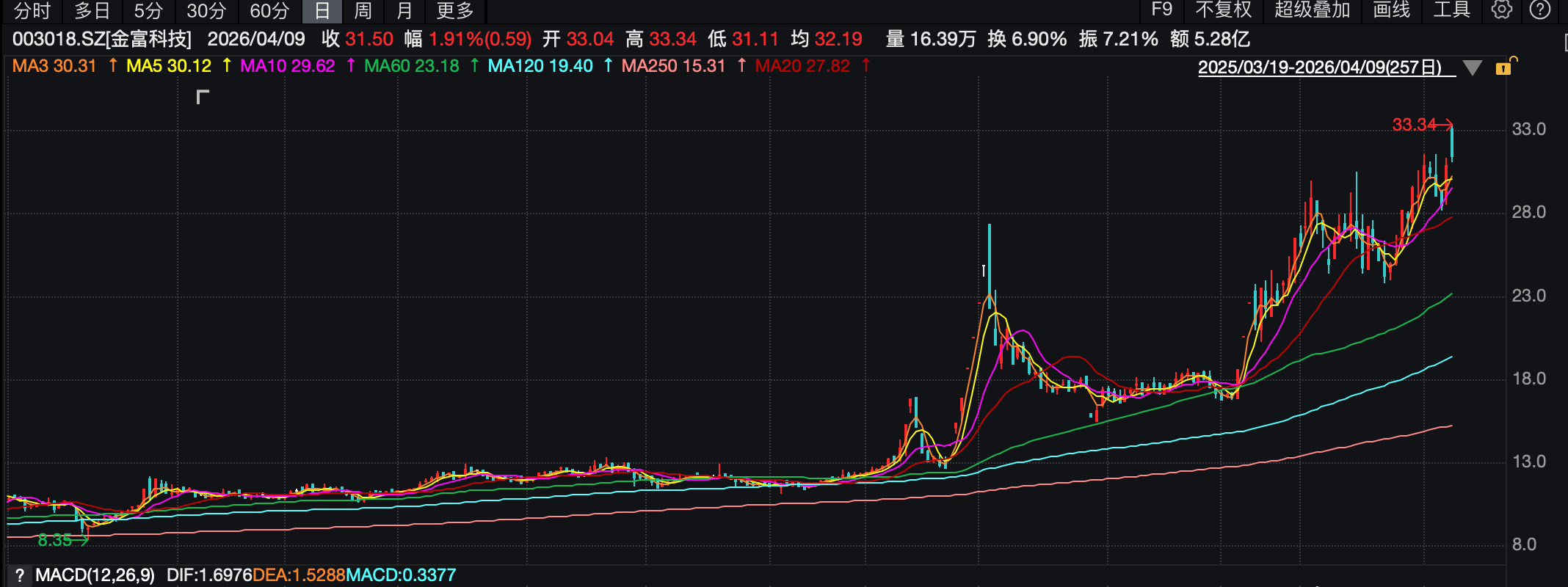
Task: Click the 18.0 price axis label
Action: (1529, 379)
